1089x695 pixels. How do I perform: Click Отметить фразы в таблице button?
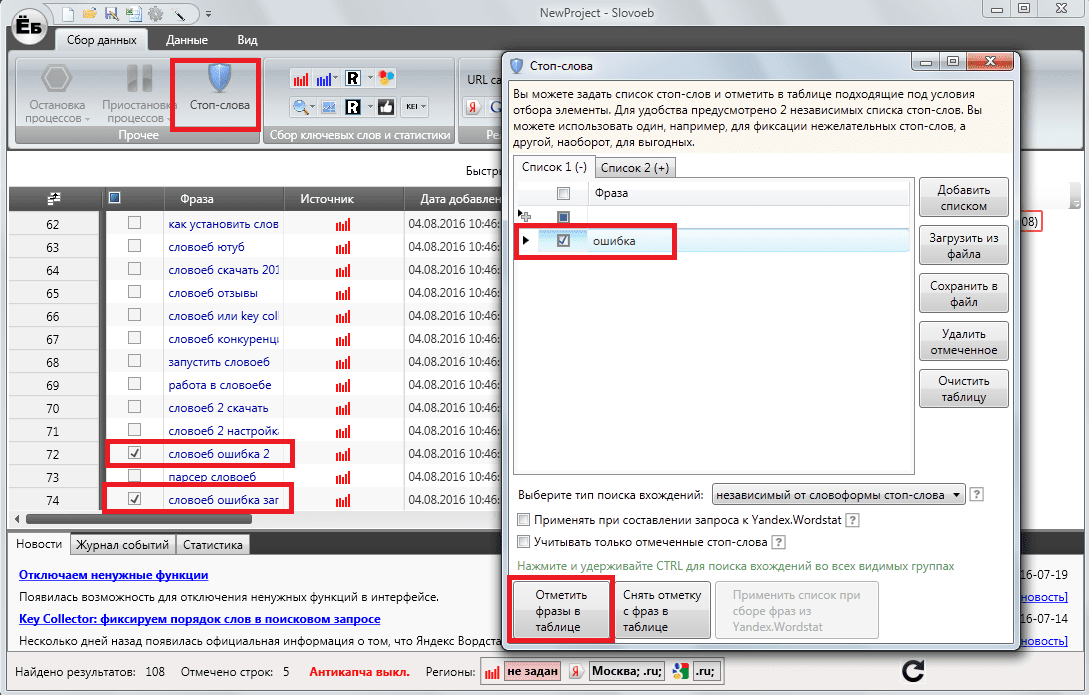[x=561, y=610]
